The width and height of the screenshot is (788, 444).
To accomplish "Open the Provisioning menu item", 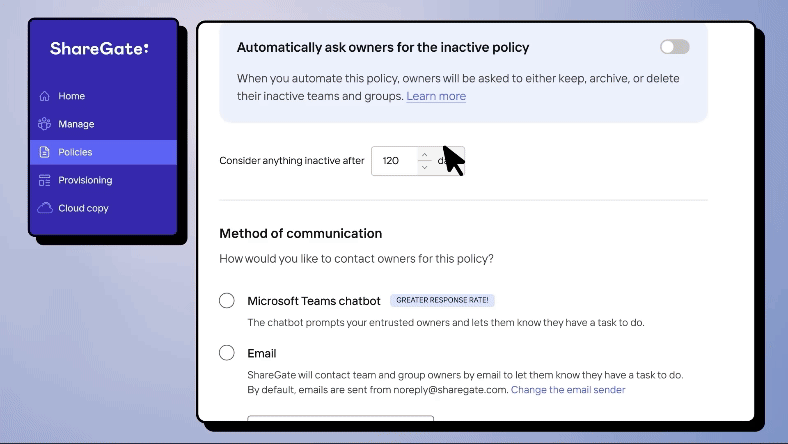I will click(104, 180).
